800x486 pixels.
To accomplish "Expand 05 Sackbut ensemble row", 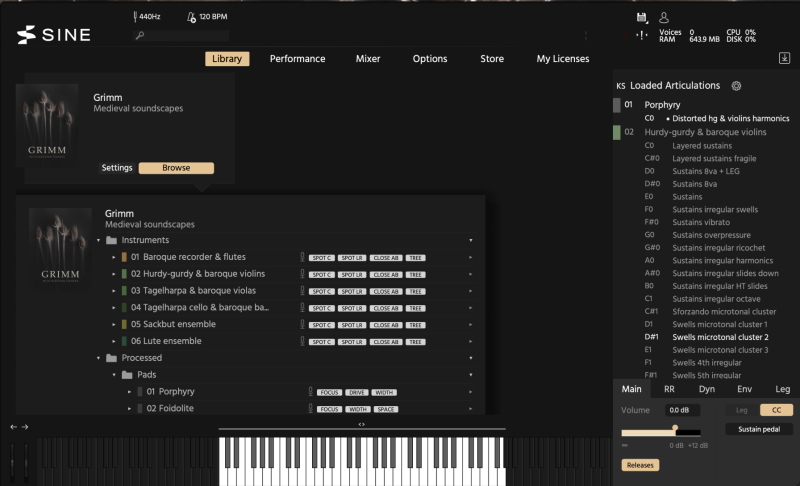I will [x=114, y=325].
